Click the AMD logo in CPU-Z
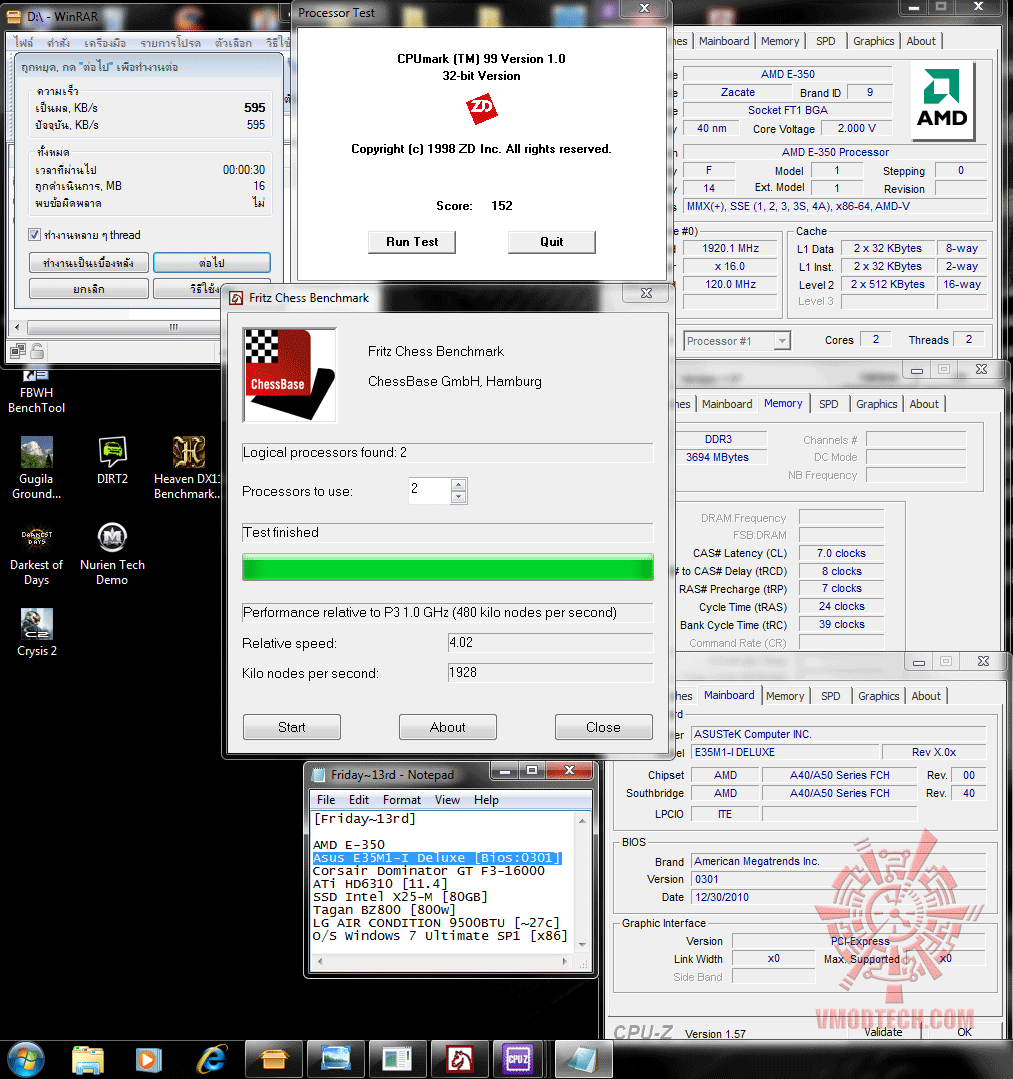The height and width of the screenshot is (1079, 1013). click(941, 101)
